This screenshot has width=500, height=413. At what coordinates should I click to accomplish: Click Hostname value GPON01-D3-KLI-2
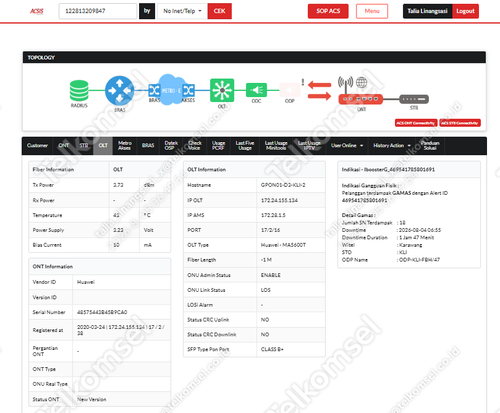283,185
